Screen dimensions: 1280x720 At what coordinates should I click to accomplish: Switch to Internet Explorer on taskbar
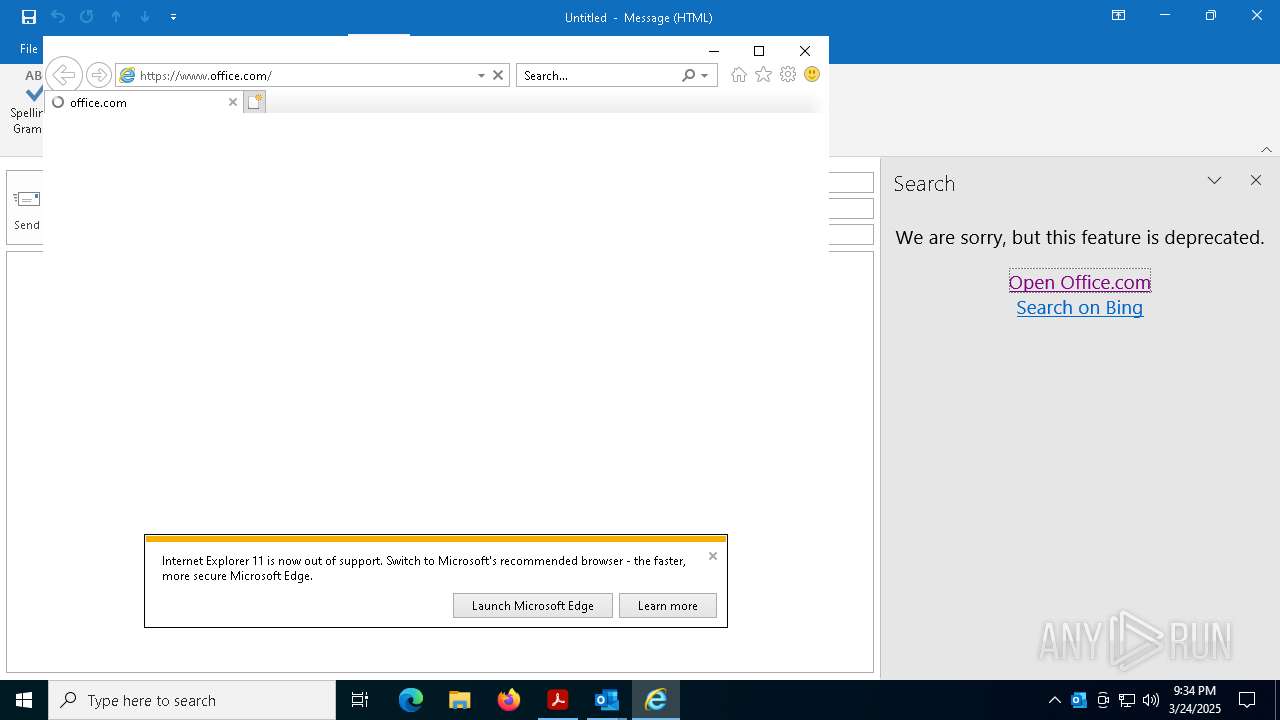pos(656,700)
